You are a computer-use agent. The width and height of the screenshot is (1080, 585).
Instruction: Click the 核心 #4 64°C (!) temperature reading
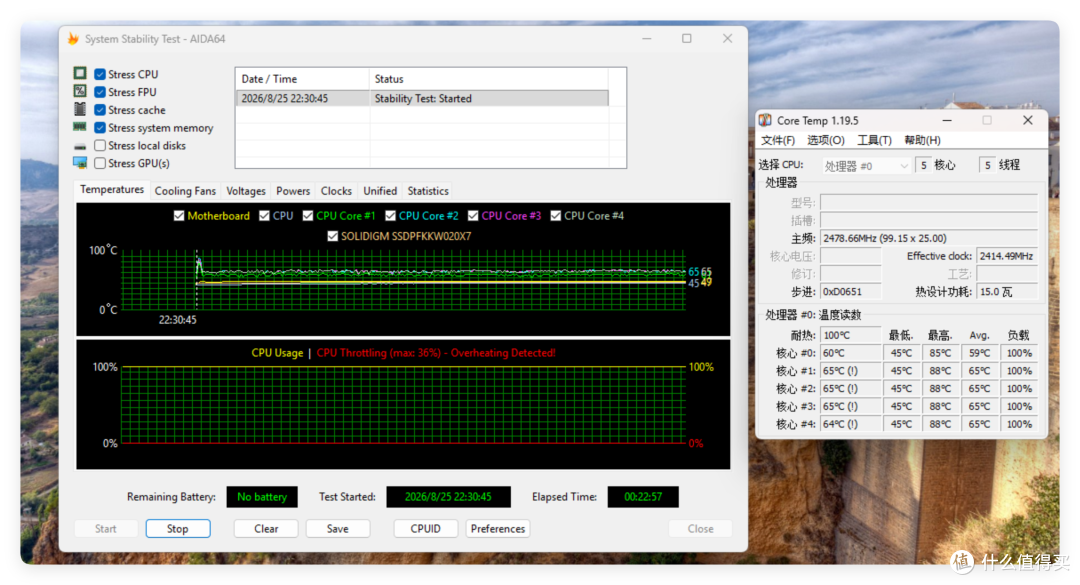[851, 424]
